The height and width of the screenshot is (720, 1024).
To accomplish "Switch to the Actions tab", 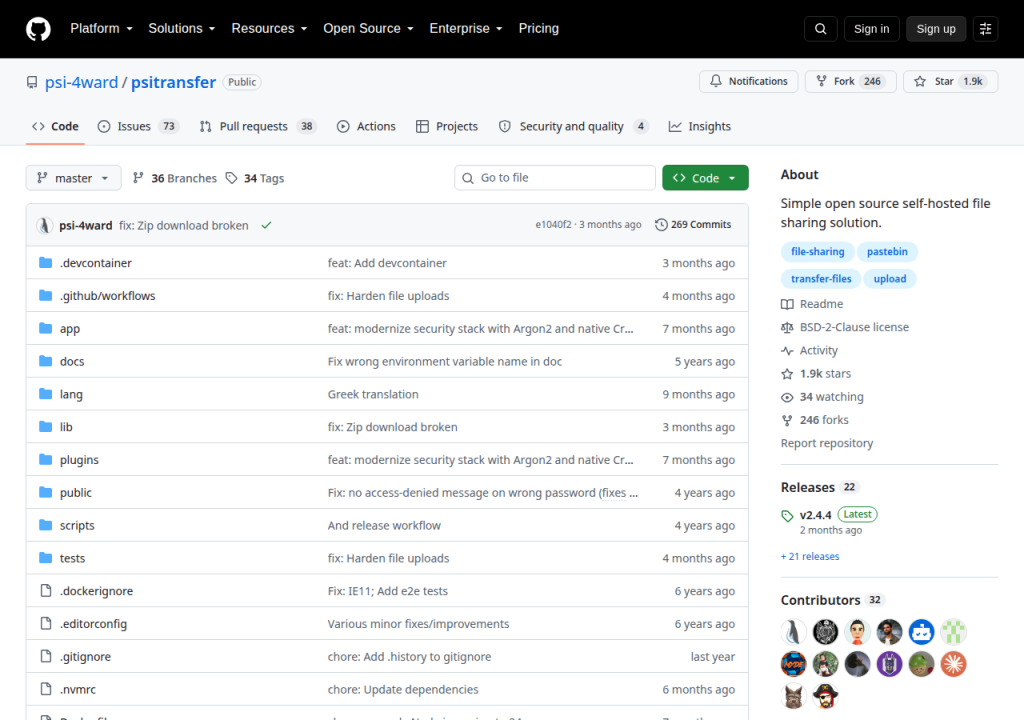I will (366, 127).
